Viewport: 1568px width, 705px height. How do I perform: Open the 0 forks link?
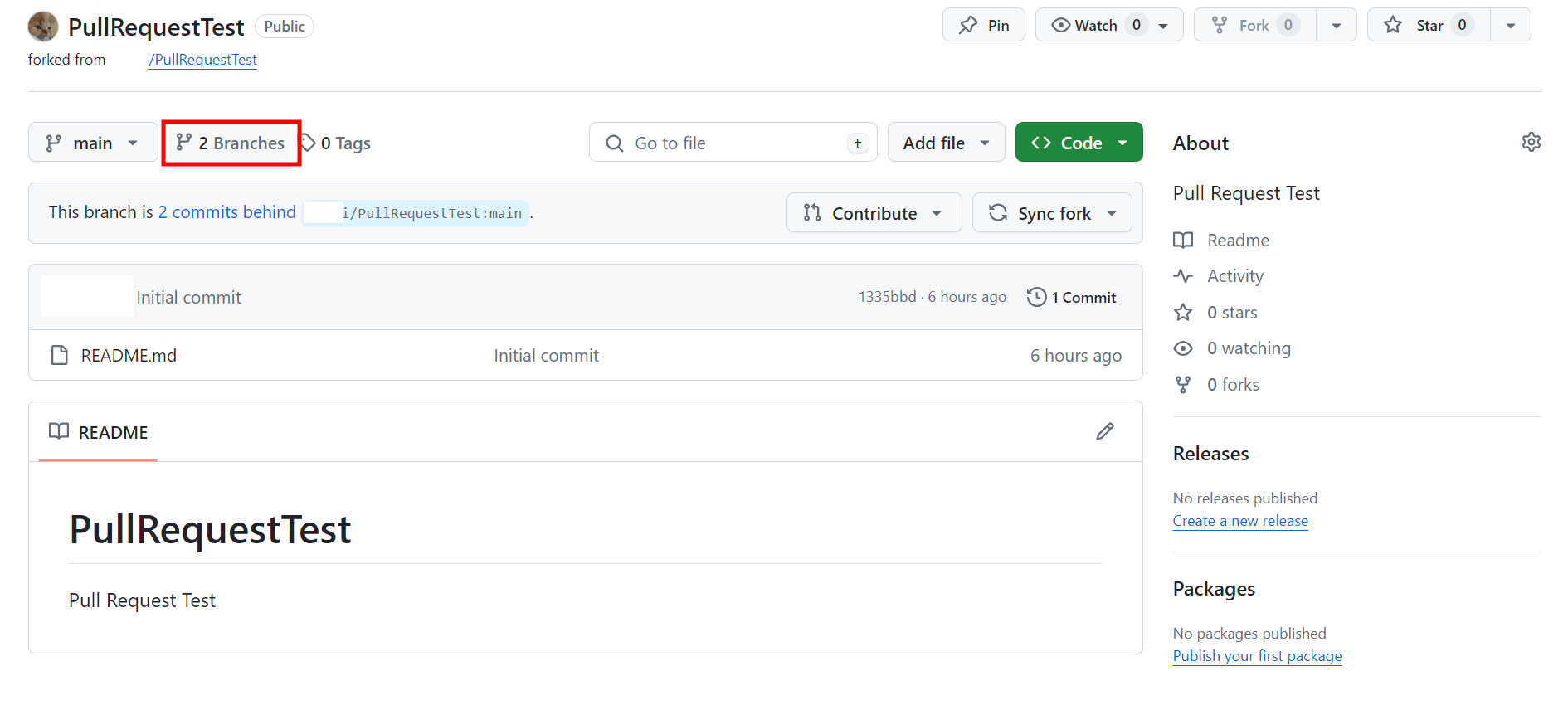click(x=1233, y=384)
